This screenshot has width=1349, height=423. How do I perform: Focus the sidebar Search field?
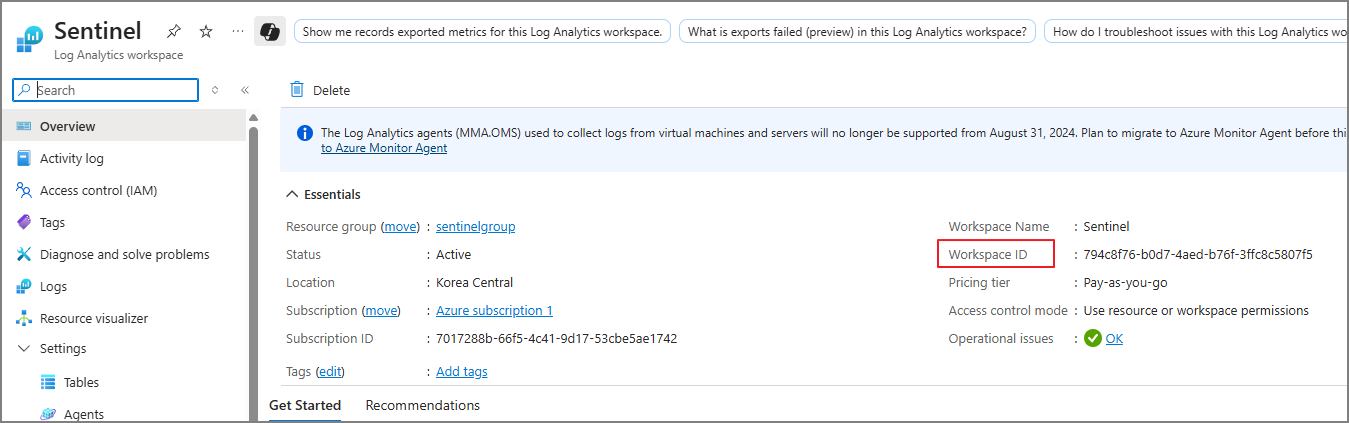click(x=106, y=90)
